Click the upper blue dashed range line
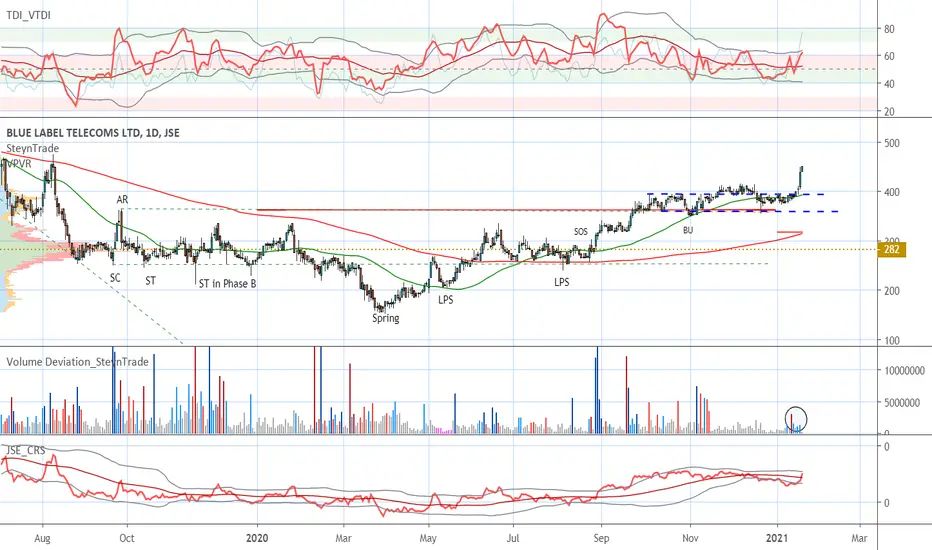 tap(736, 194)
